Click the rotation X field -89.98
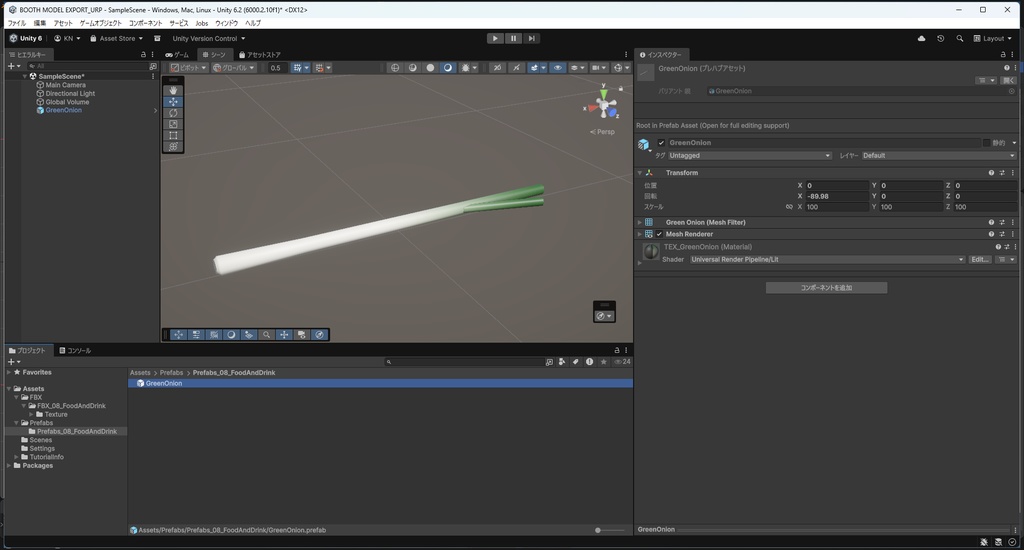This screenshot has width=1024, height=550. [837, 196]
